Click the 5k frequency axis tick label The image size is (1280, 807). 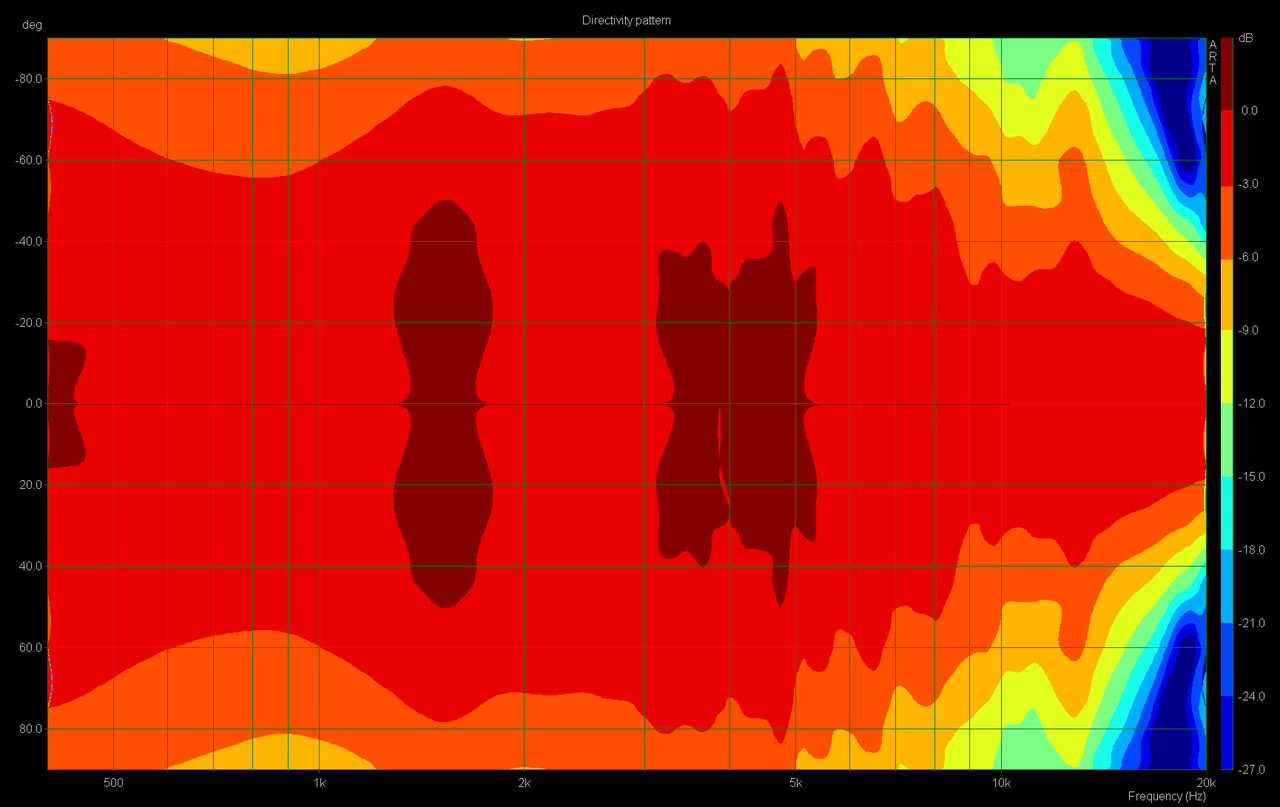pyautogui.click(x=796, y=781)
